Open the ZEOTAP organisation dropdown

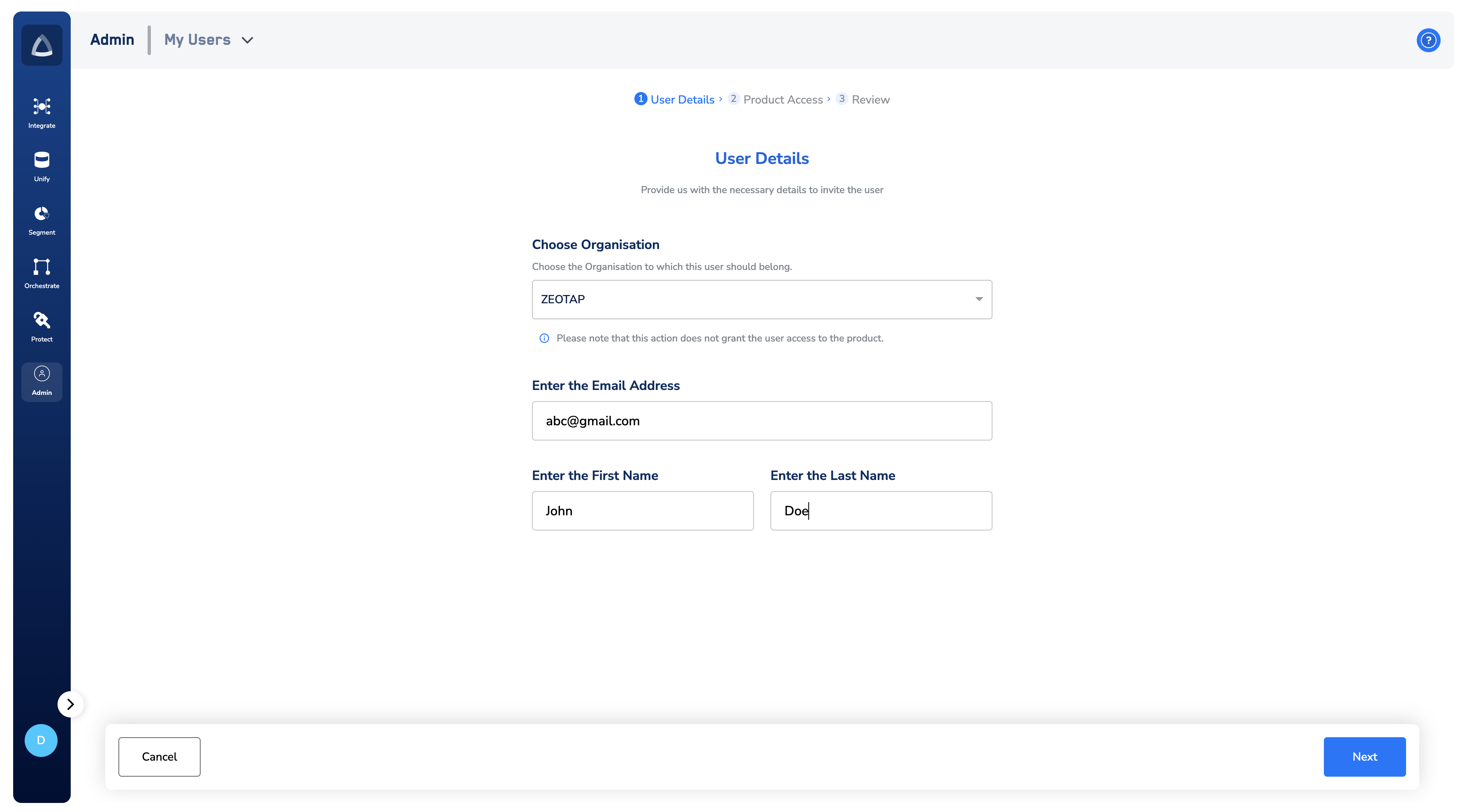coord(762,299)
